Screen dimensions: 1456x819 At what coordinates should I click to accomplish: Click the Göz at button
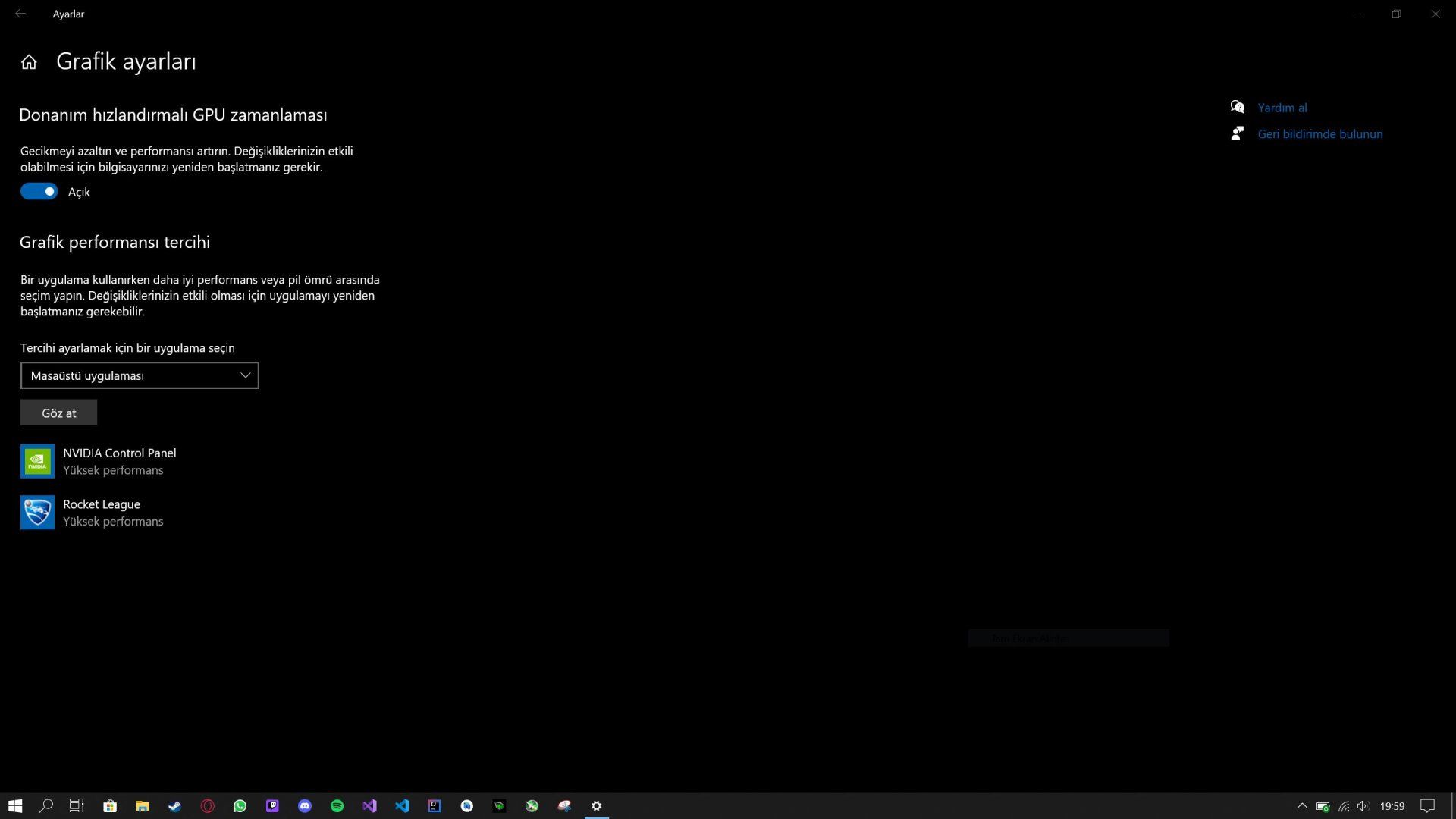58,413
